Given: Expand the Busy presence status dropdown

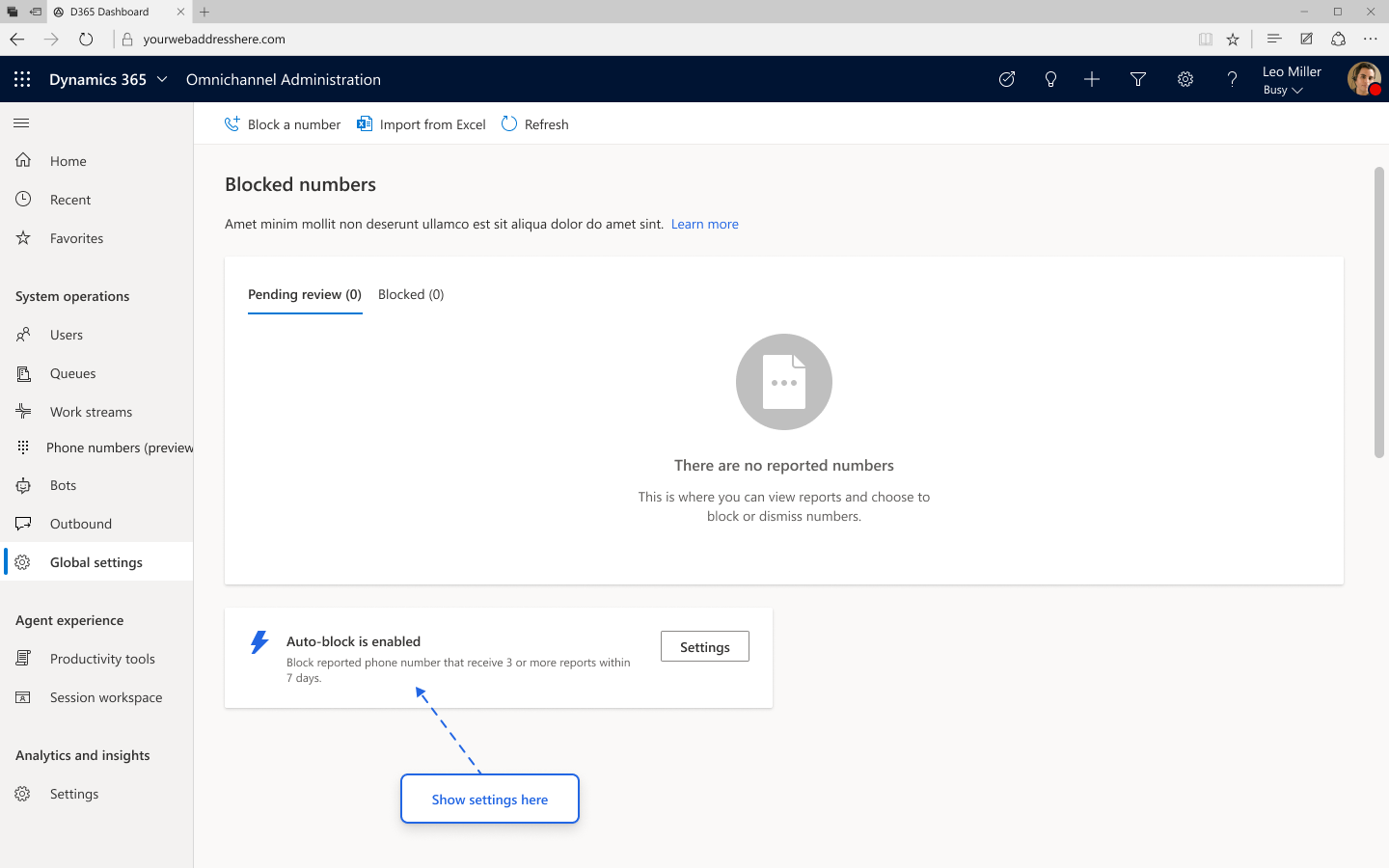Looking at the screenshot, I should click(x=1283, y=90).
